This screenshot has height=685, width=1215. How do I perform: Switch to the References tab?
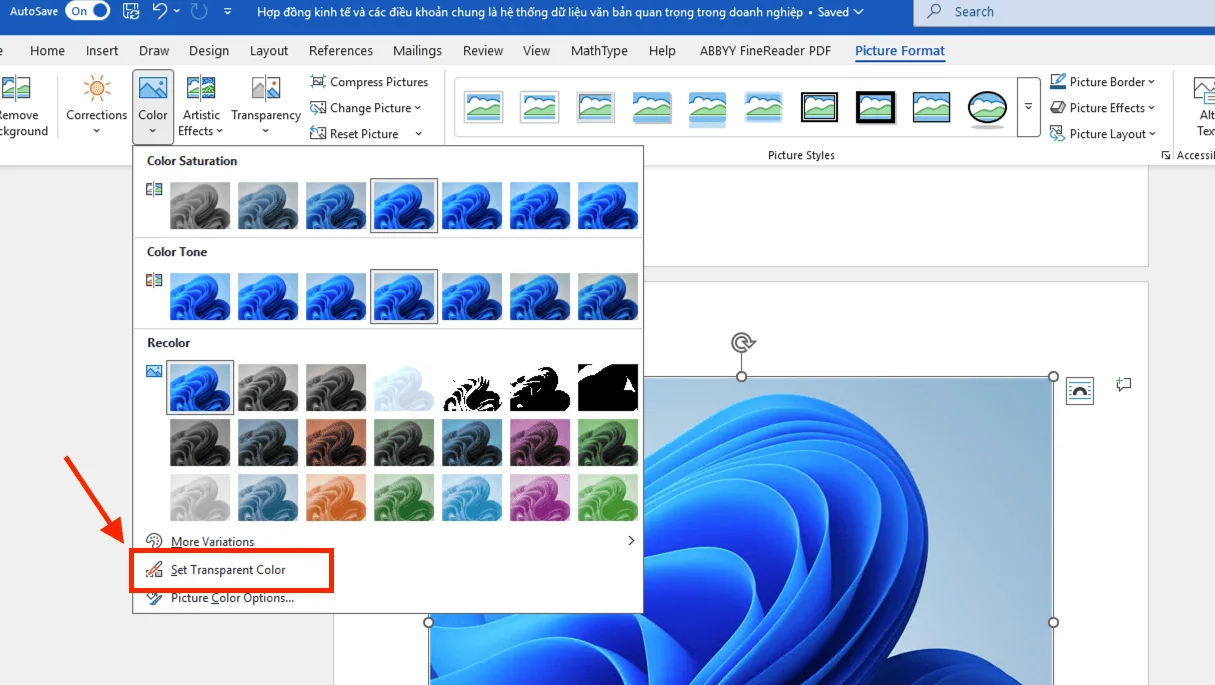click(x=340, y=51)
